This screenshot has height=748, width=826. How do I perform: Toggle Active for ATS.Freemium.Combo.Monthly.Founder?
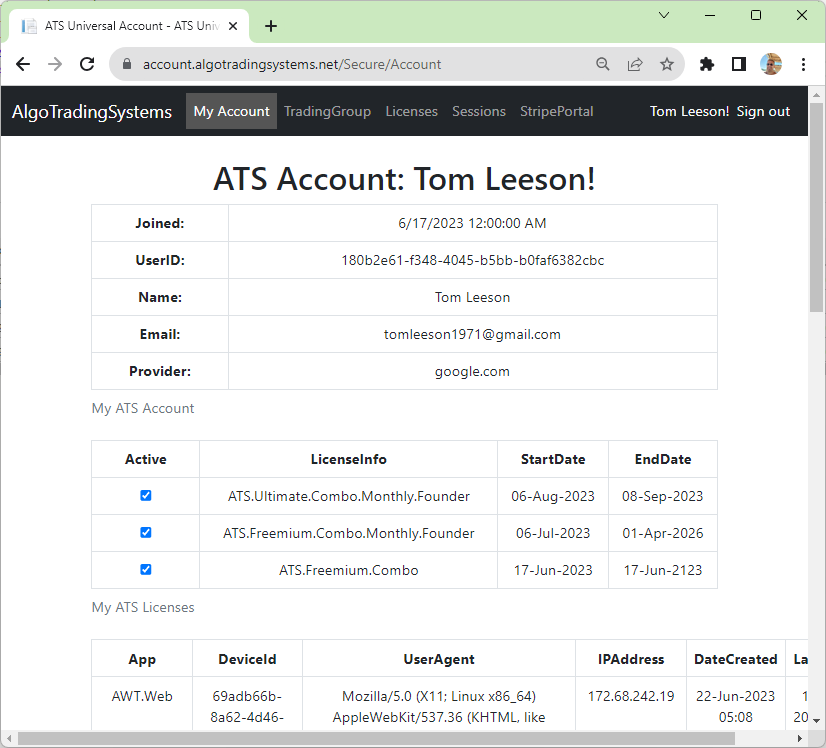coord(146,533)
